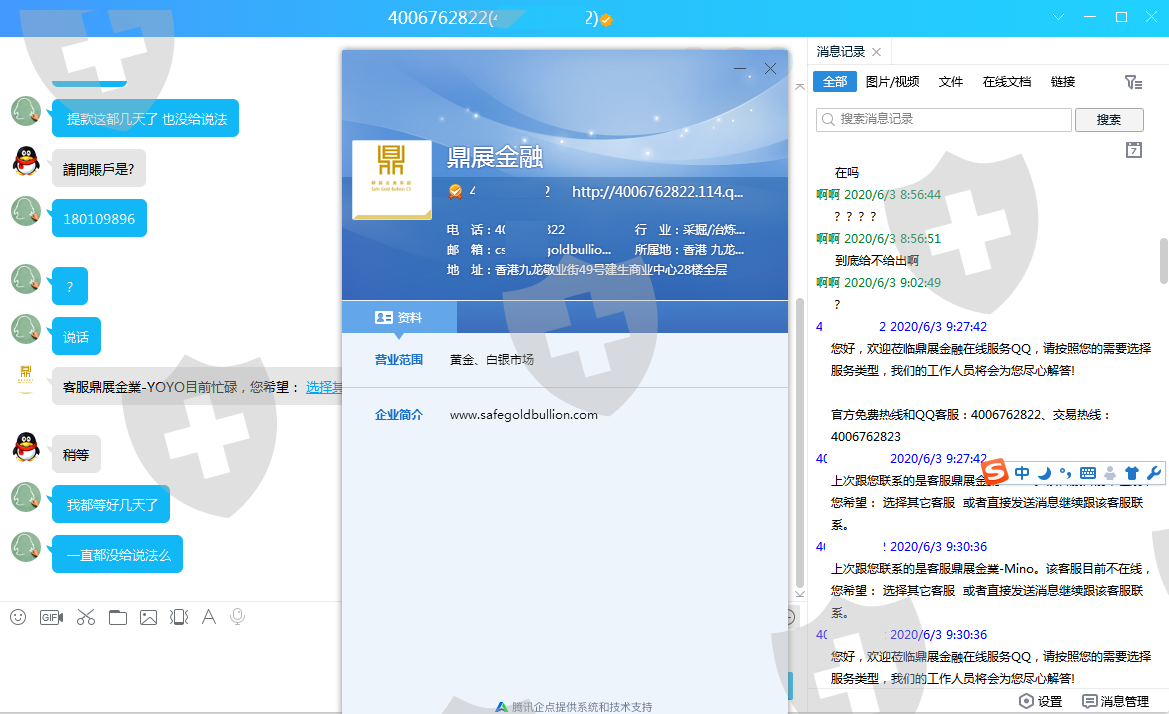1169x714 pixels.
Task: Select the 资料 tab in profile card
Action: pos(399,317)
